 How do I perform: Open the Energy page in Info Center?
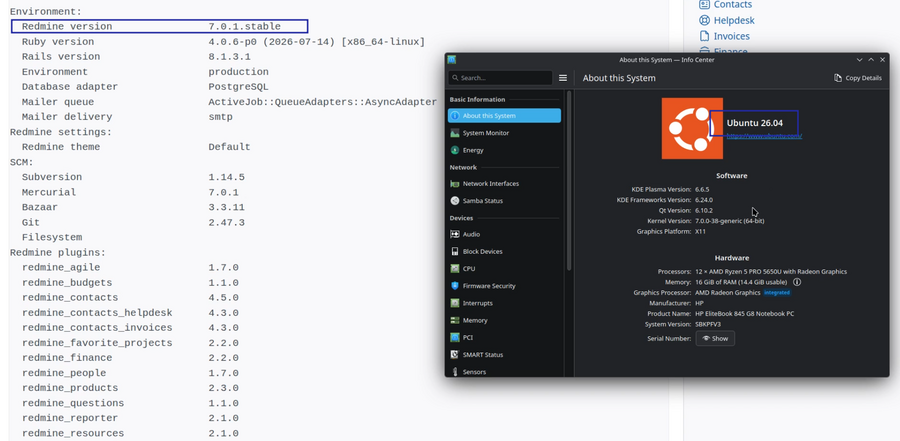(x=505, y=150)
